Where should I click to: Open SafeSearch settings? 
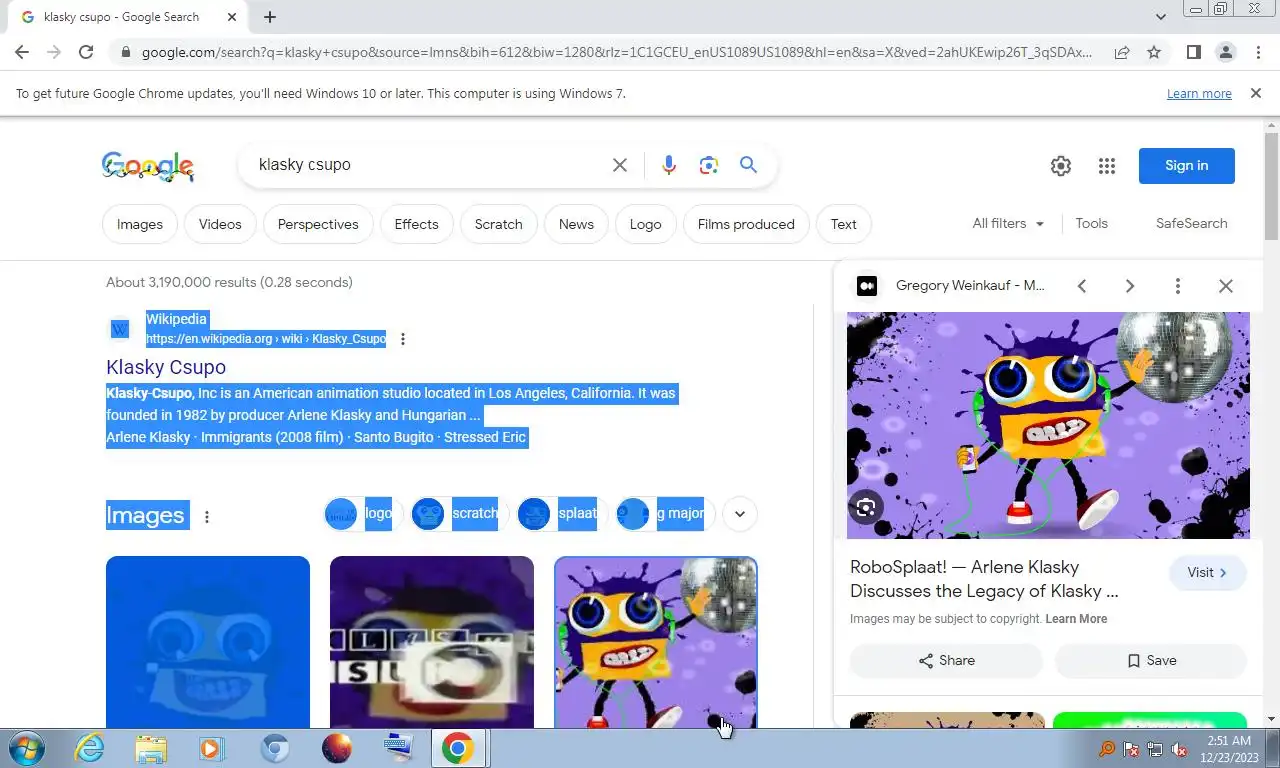[1192, 224]
